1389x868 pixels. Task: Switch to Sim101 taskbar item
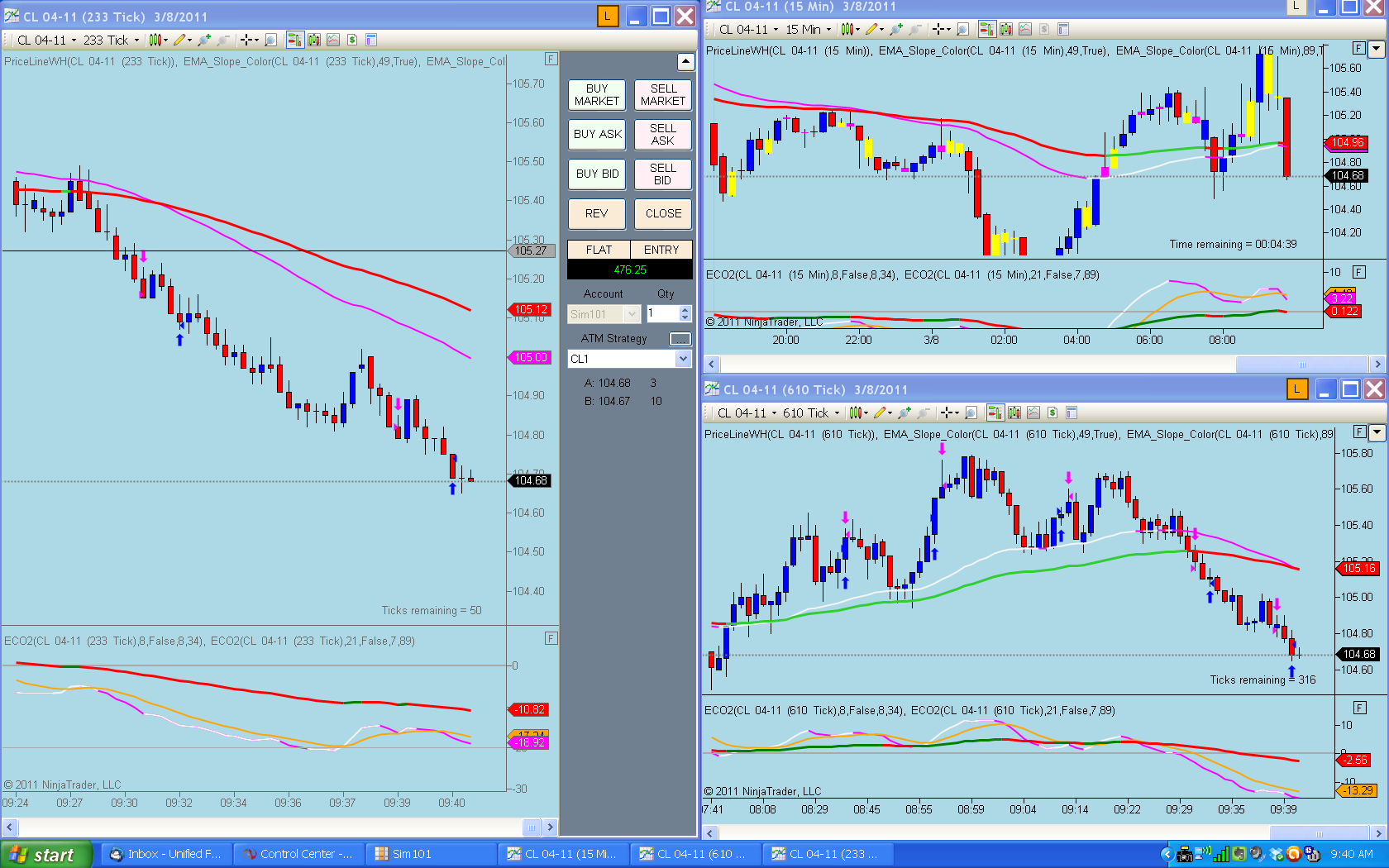[430, 855]
